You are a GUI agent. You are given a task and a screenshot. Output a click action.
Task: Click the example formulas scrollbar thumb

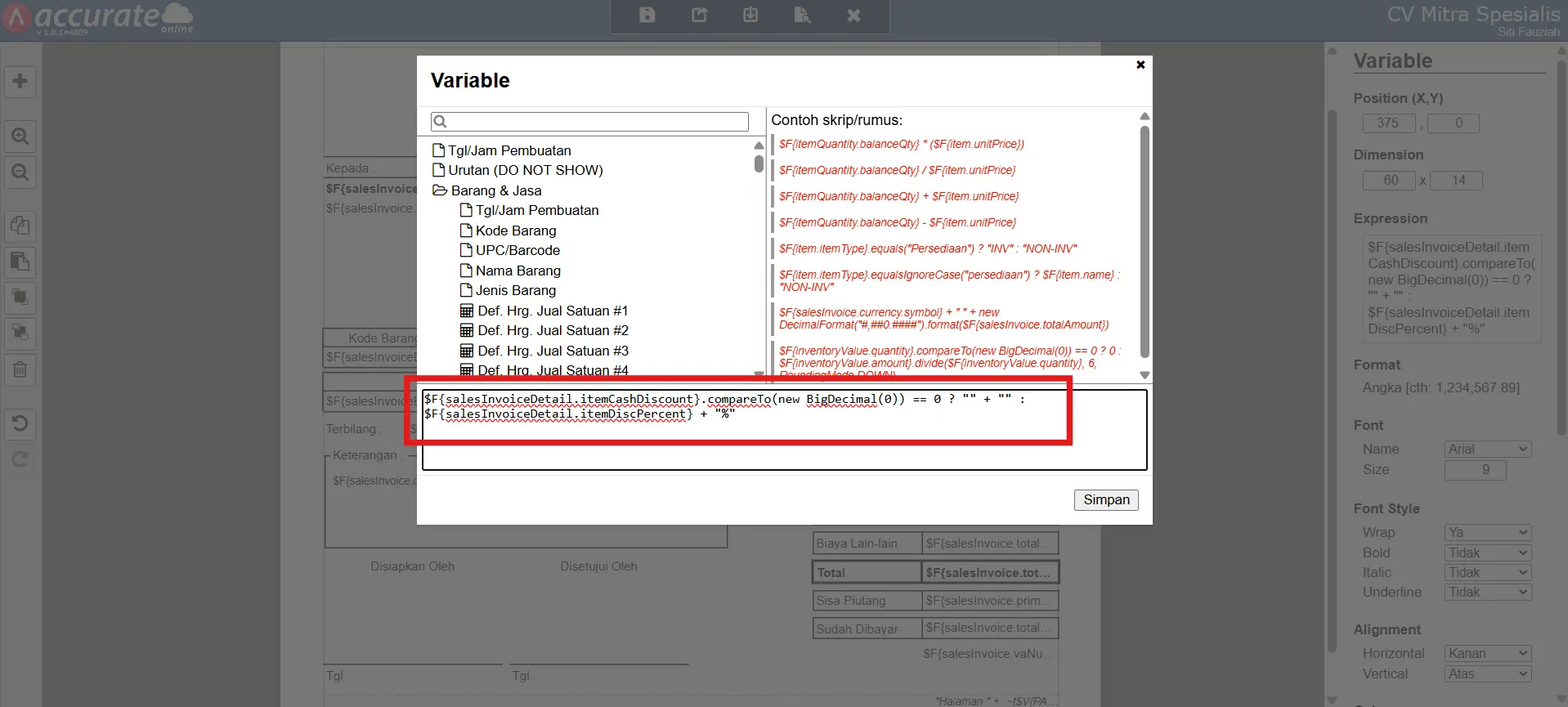1145,242
